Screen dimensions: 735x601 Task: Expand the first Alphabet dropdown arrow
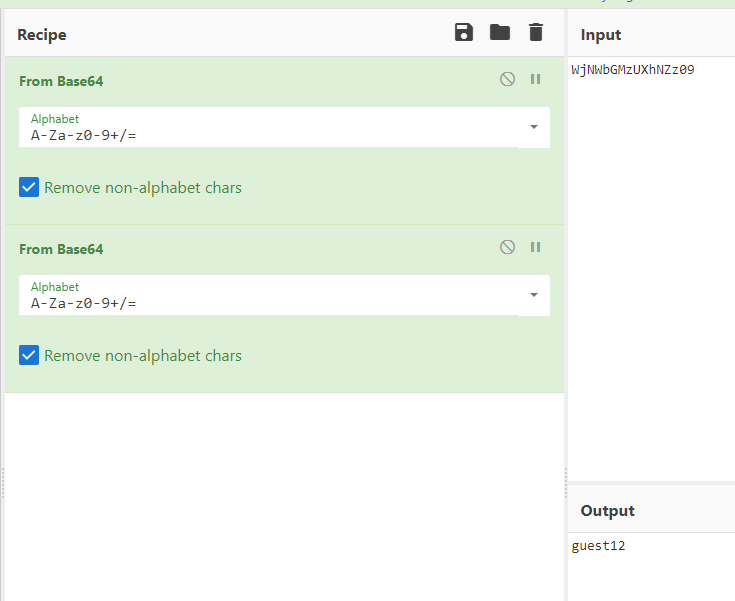pos(533,127)
